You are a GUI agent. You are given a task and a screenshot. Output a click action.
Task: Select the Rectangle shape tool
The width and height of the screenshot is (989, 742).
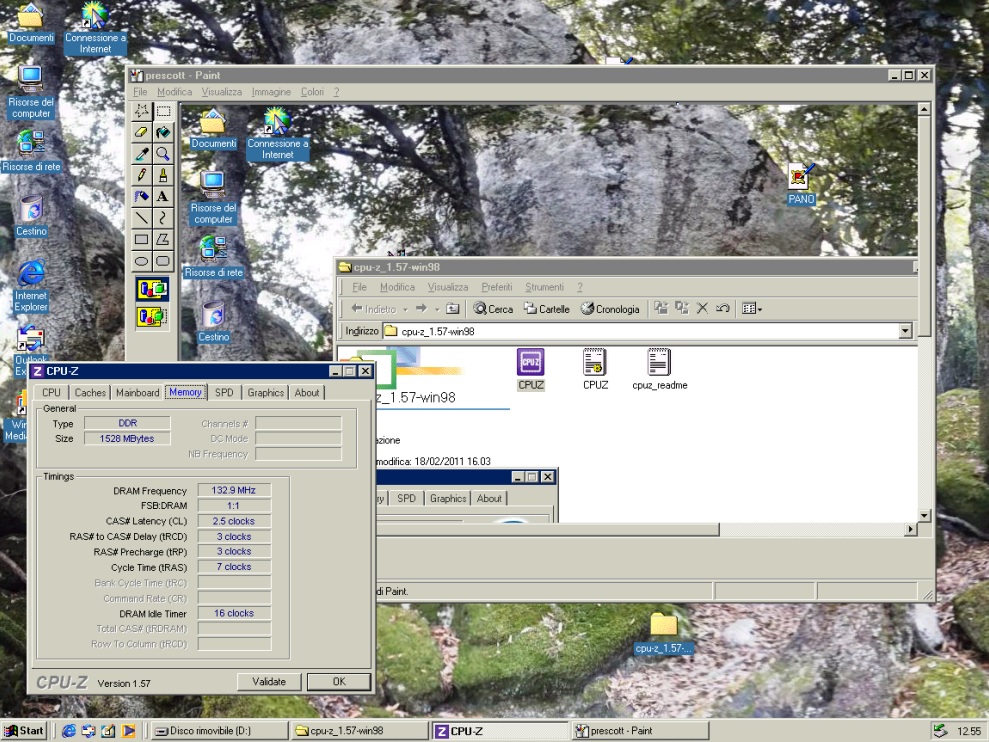[141, 240]
